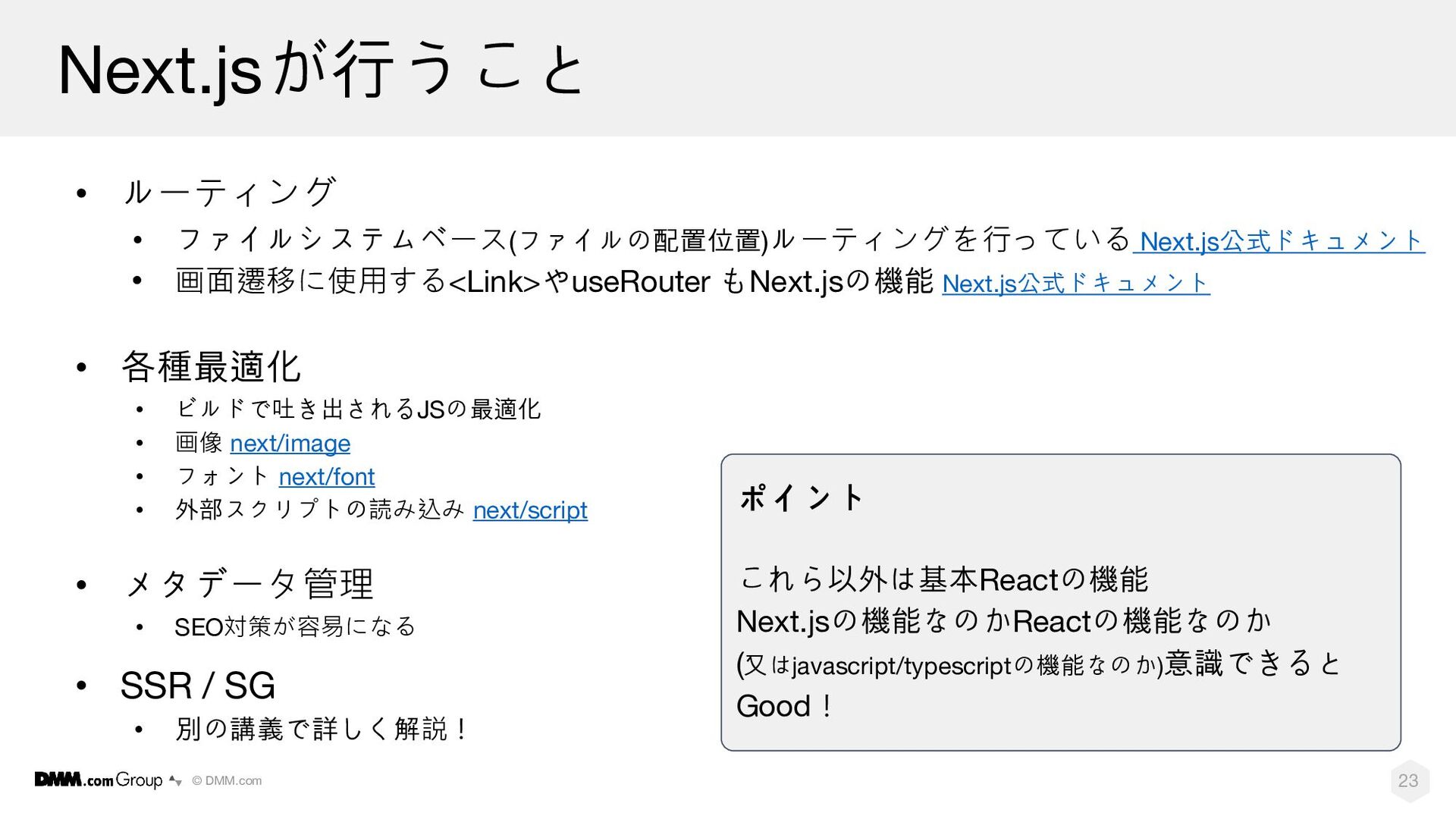The height and width of the screenshot is (819, 1456).
Task: Click the Good！ text in ポイント box
Action: coord(785,707)
